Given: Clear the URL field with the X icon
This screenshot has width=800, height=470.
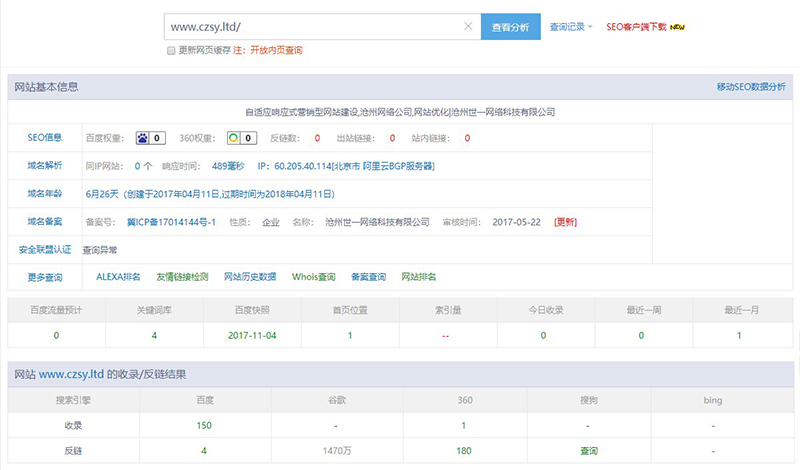Looking at the screenshot, I should click(468, 27).
